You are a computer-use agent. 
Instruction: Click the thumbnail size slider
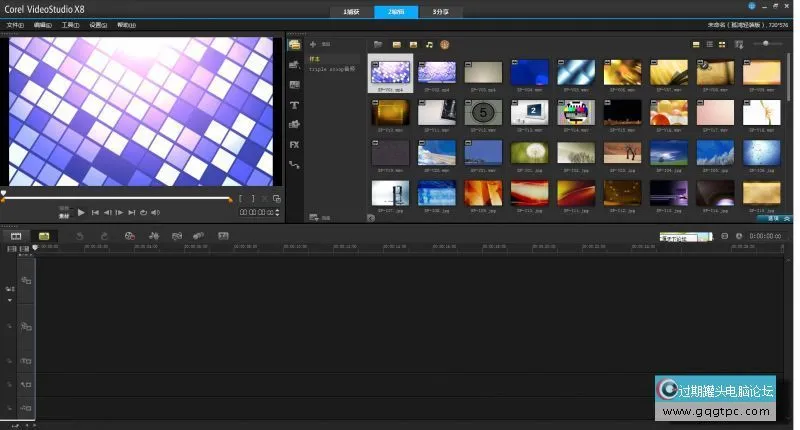pyautogui.click(x=767, y=44)
